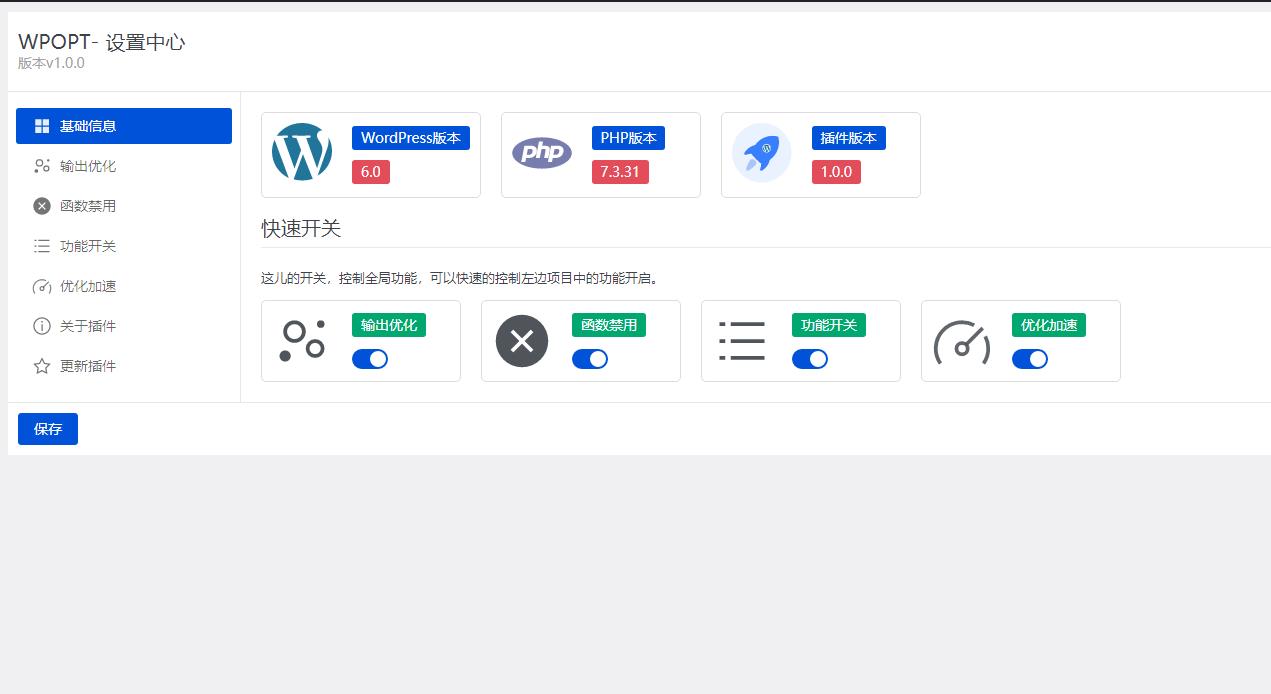Turn off the 优化加速 switch
1271x694 pixels.
click(1030, 359)
